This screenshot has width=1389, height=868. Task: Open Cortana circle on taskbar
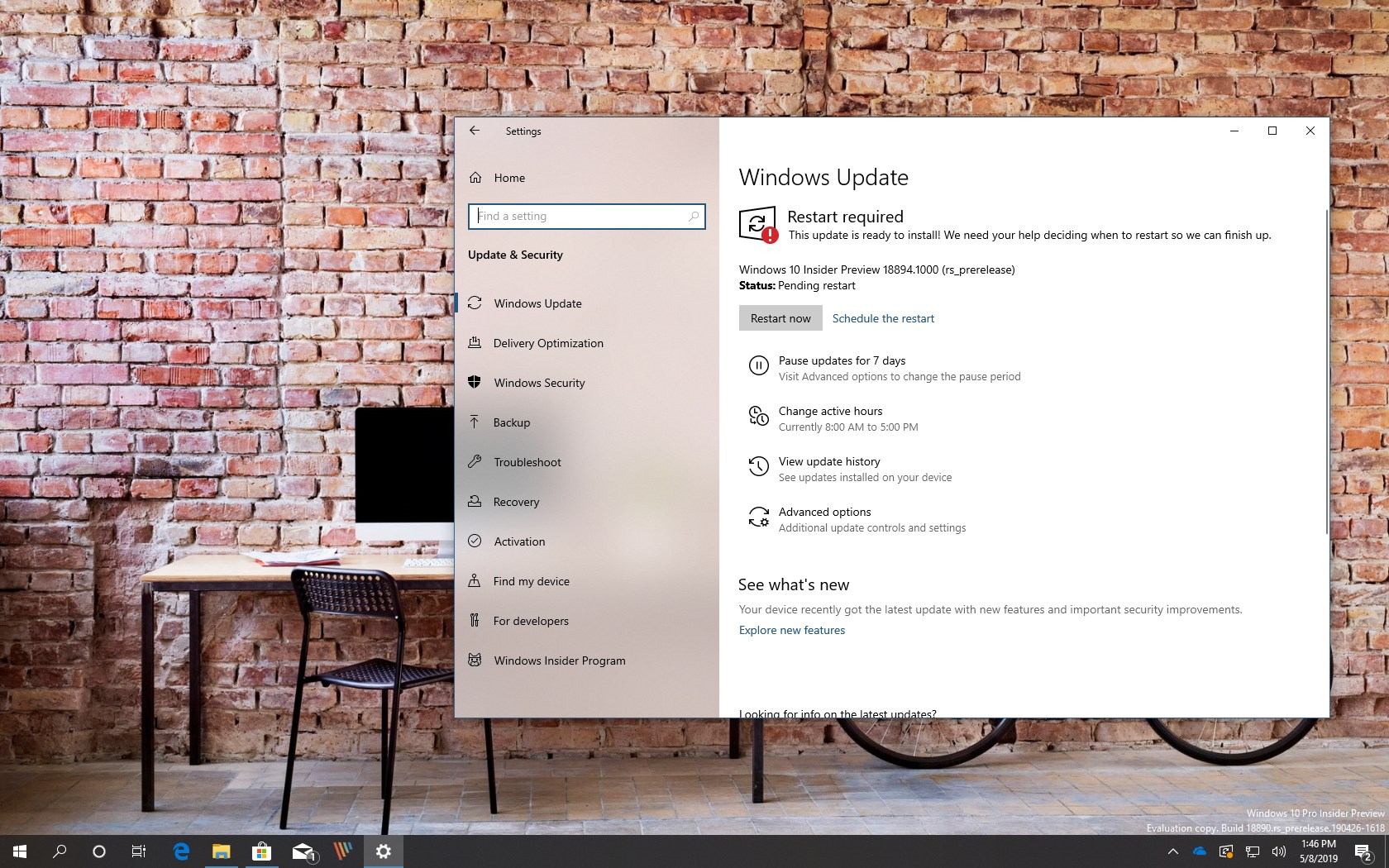pos(99,851)
